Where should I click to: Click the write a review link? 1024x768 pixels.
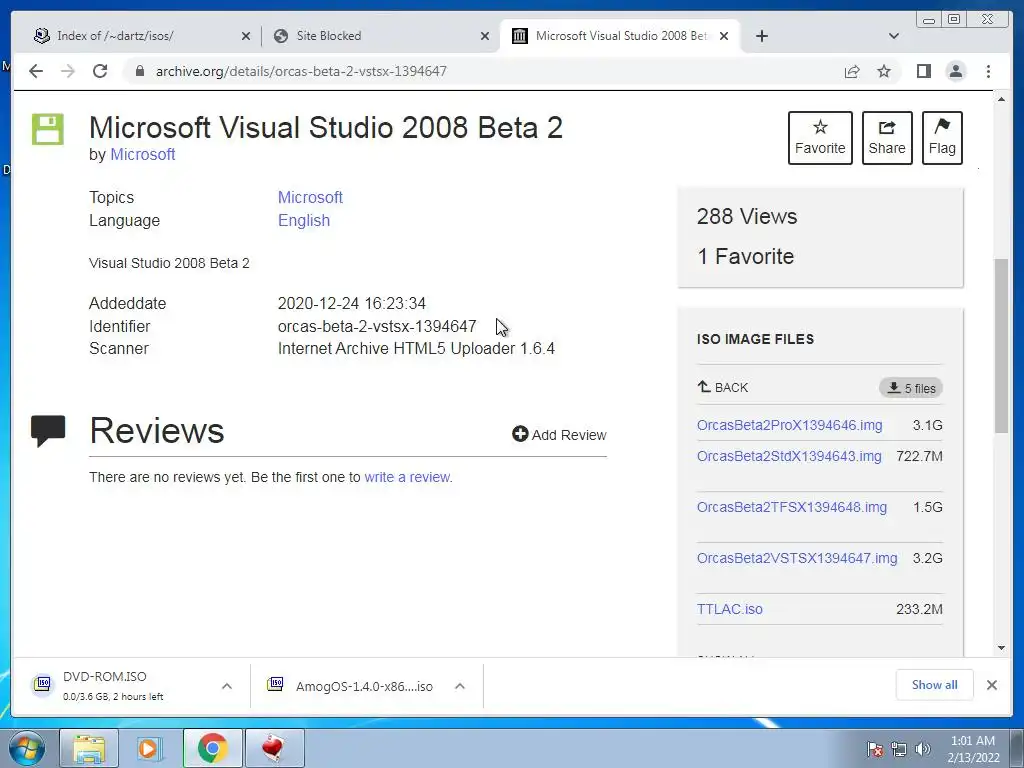pos(407,477)
